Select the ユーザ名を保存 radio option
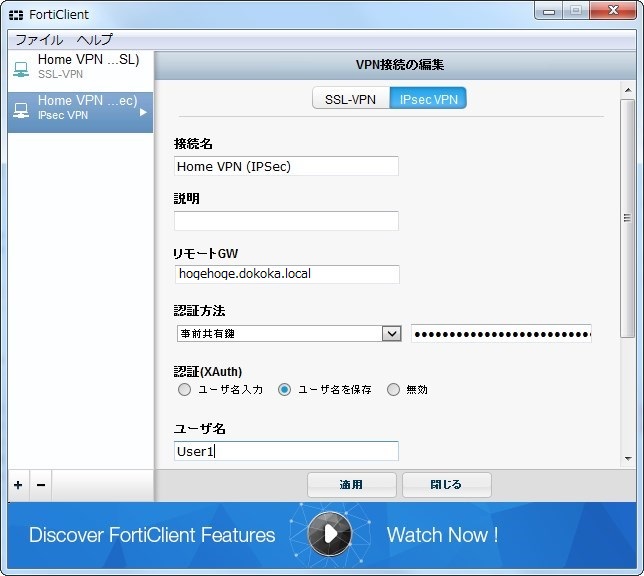This screenshot has height=576, width=644. point(284,389)
